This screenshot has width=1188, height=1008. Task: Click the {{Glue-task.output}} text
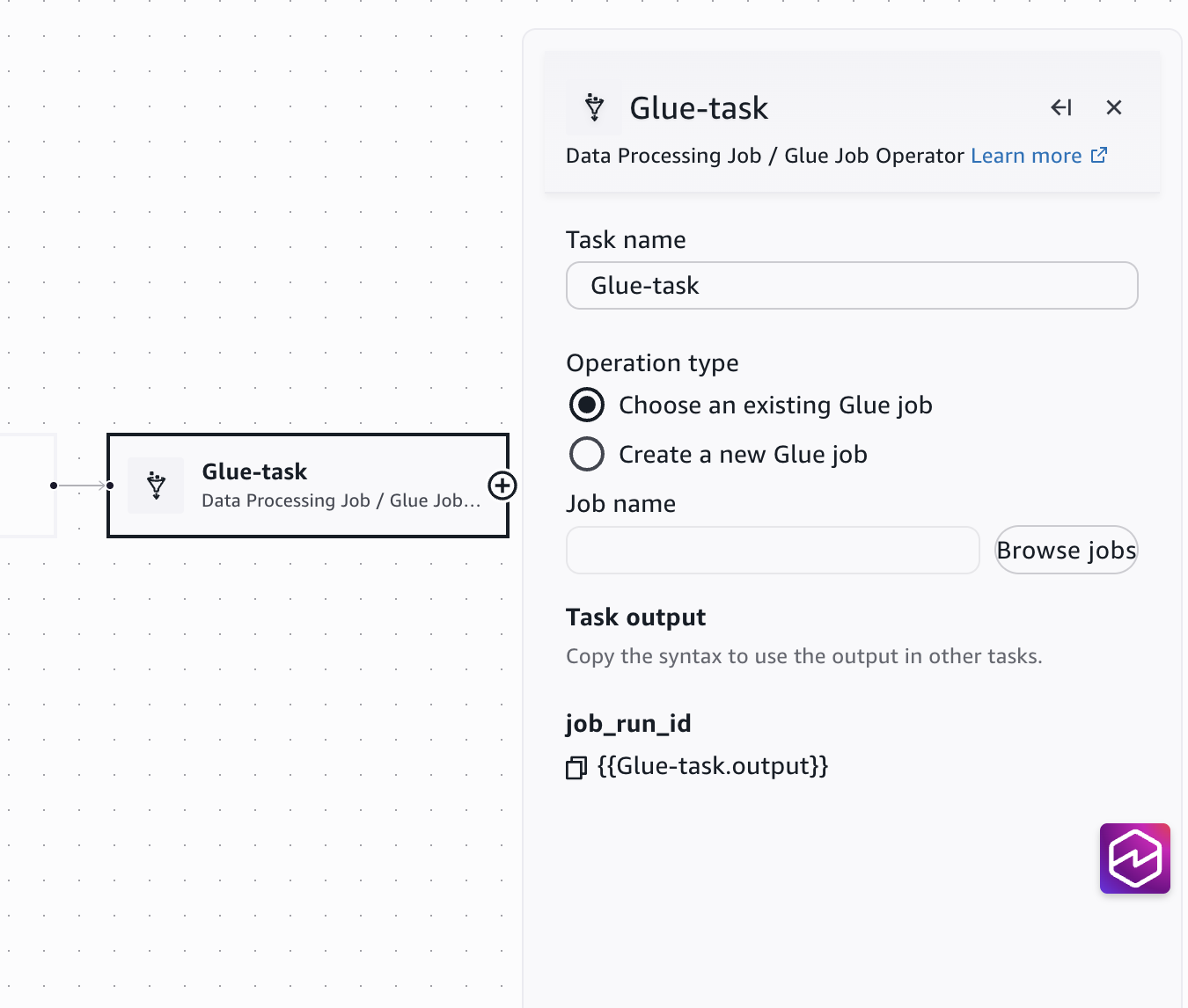point(713,766)
